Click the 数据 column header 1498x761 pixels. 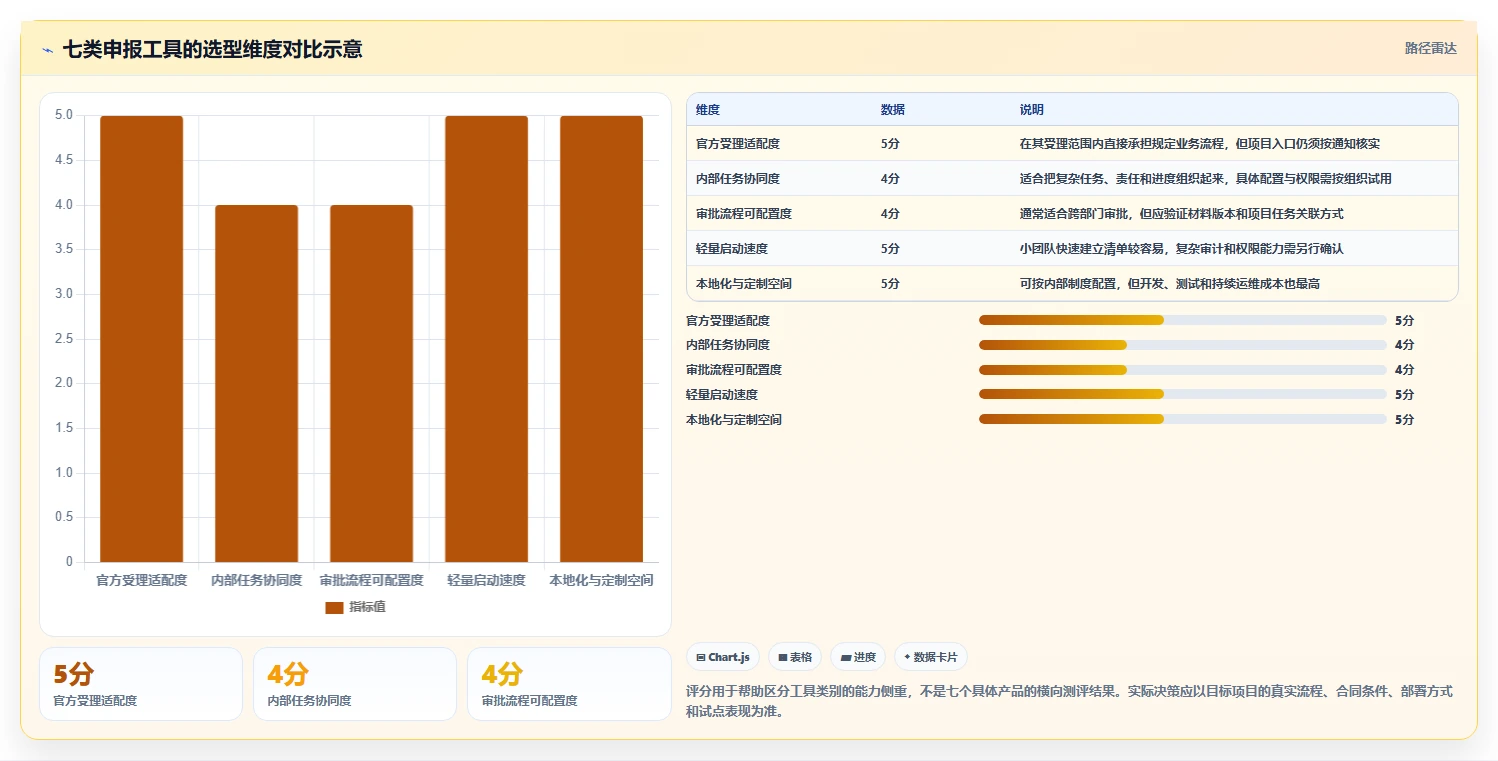pos(893,110)
